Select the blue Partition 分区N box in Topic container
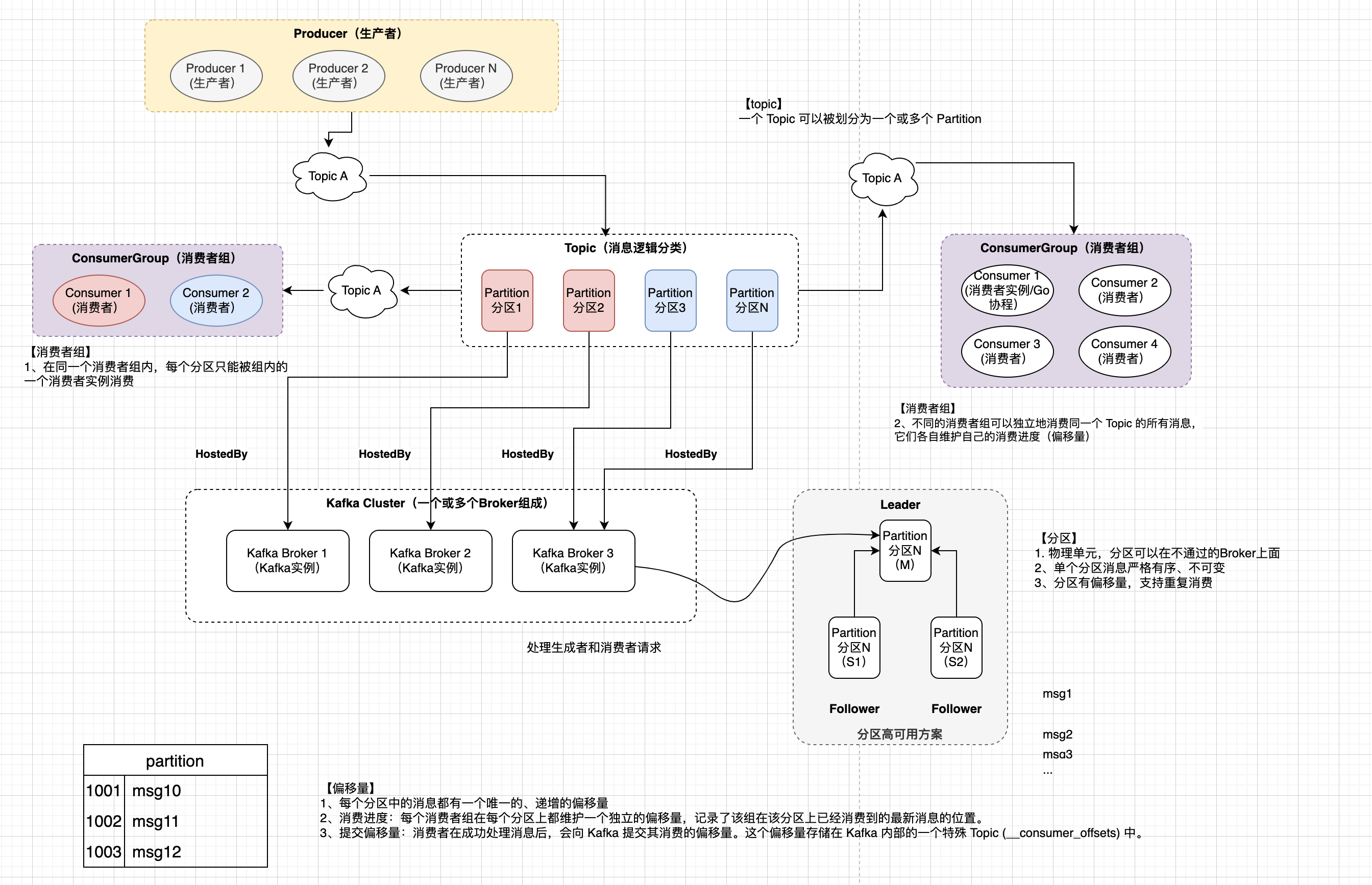1372x885 pixels. click(752, 301)
